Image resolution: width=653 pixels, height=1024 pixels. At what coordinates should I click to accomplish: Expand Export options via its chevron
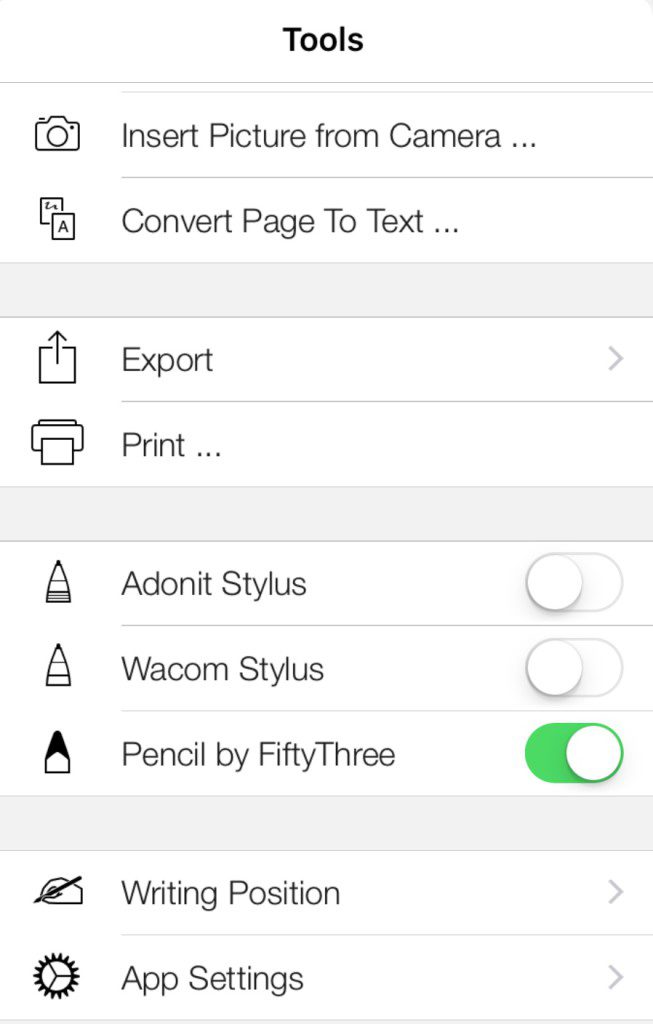pos(615,359)
